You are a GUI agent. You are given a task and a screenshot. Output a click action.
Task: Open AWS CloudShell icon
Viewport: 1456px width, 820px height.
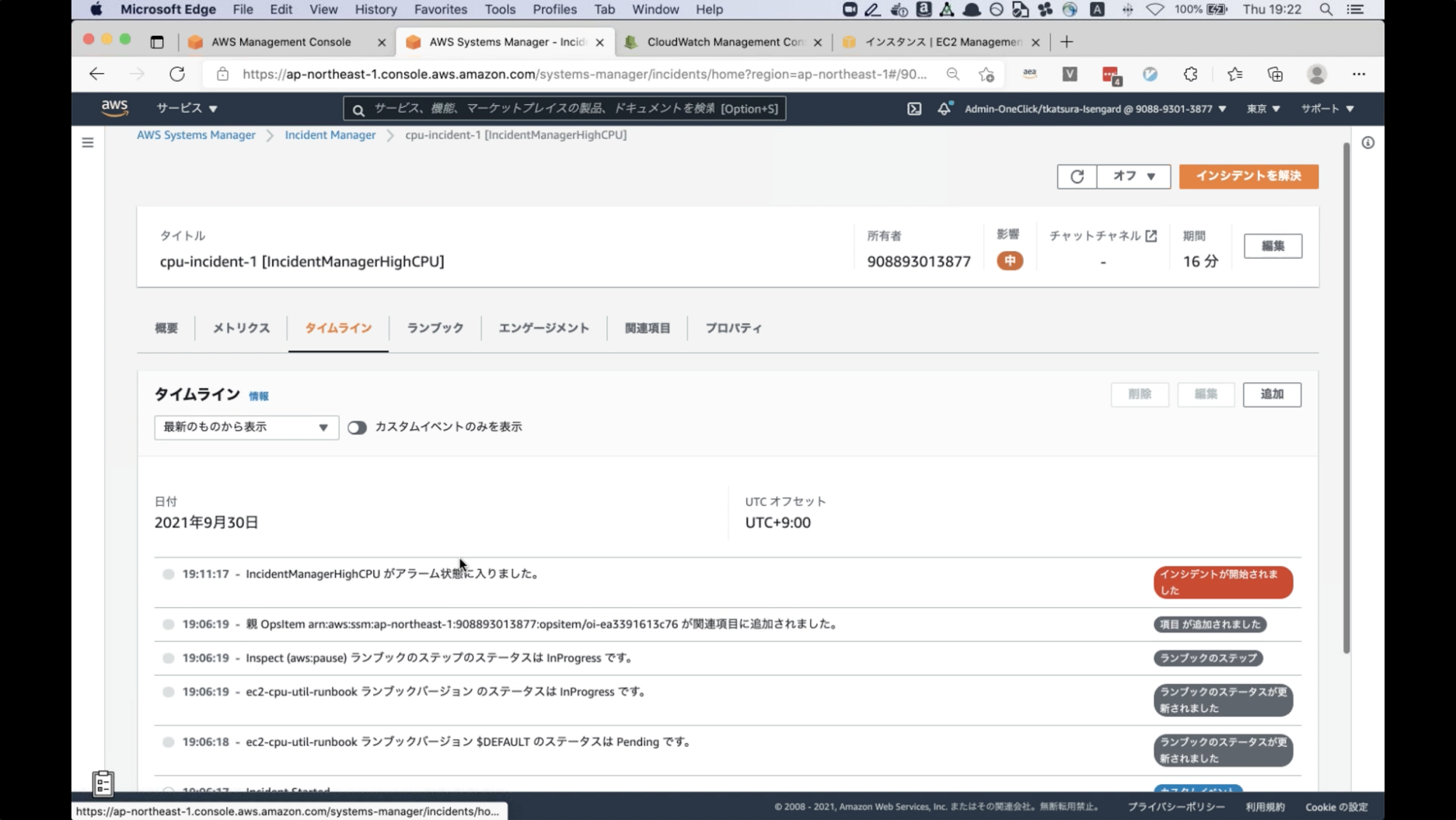[914, 109]
